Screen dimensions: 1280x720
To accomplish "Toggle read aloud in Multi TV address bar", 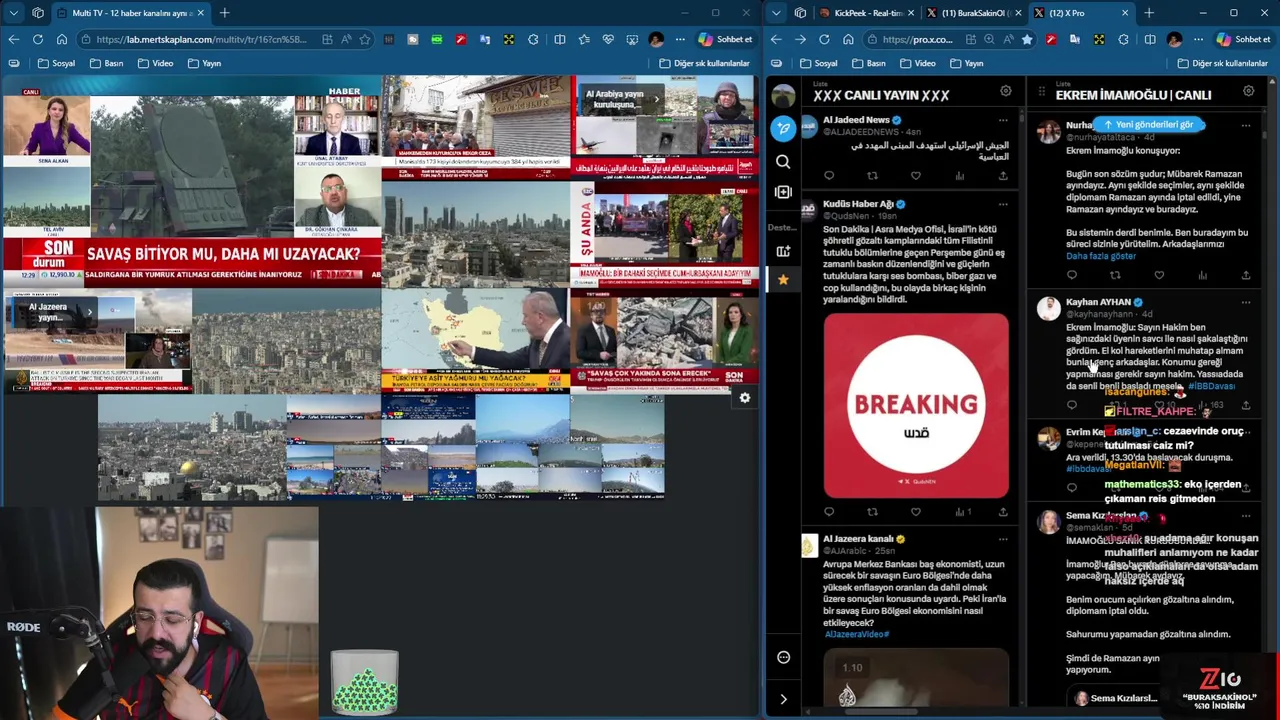I will coord(346,39).
